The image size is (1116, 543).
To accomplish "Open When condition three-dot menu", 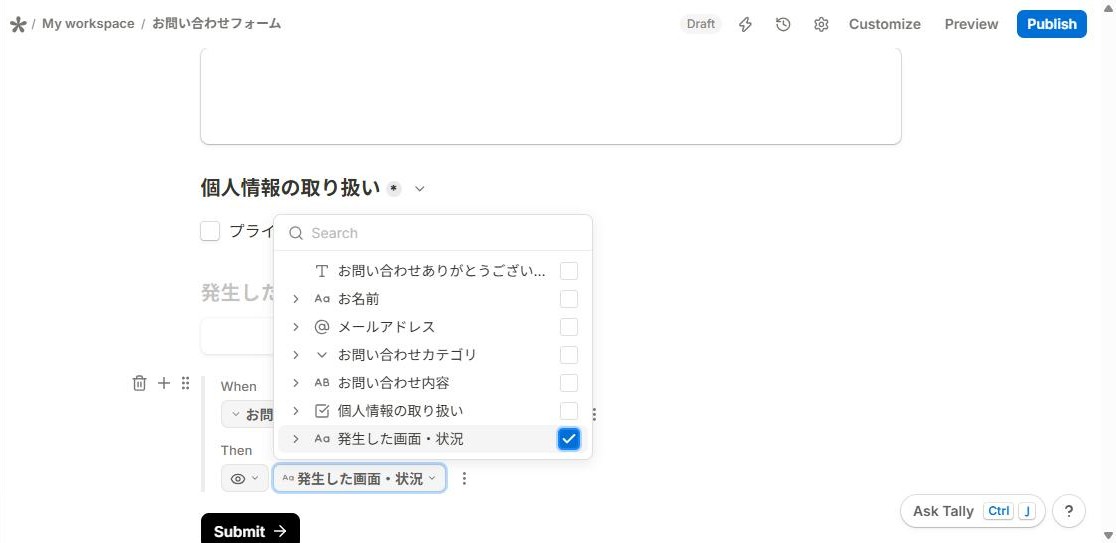I will tap(594, 414).
